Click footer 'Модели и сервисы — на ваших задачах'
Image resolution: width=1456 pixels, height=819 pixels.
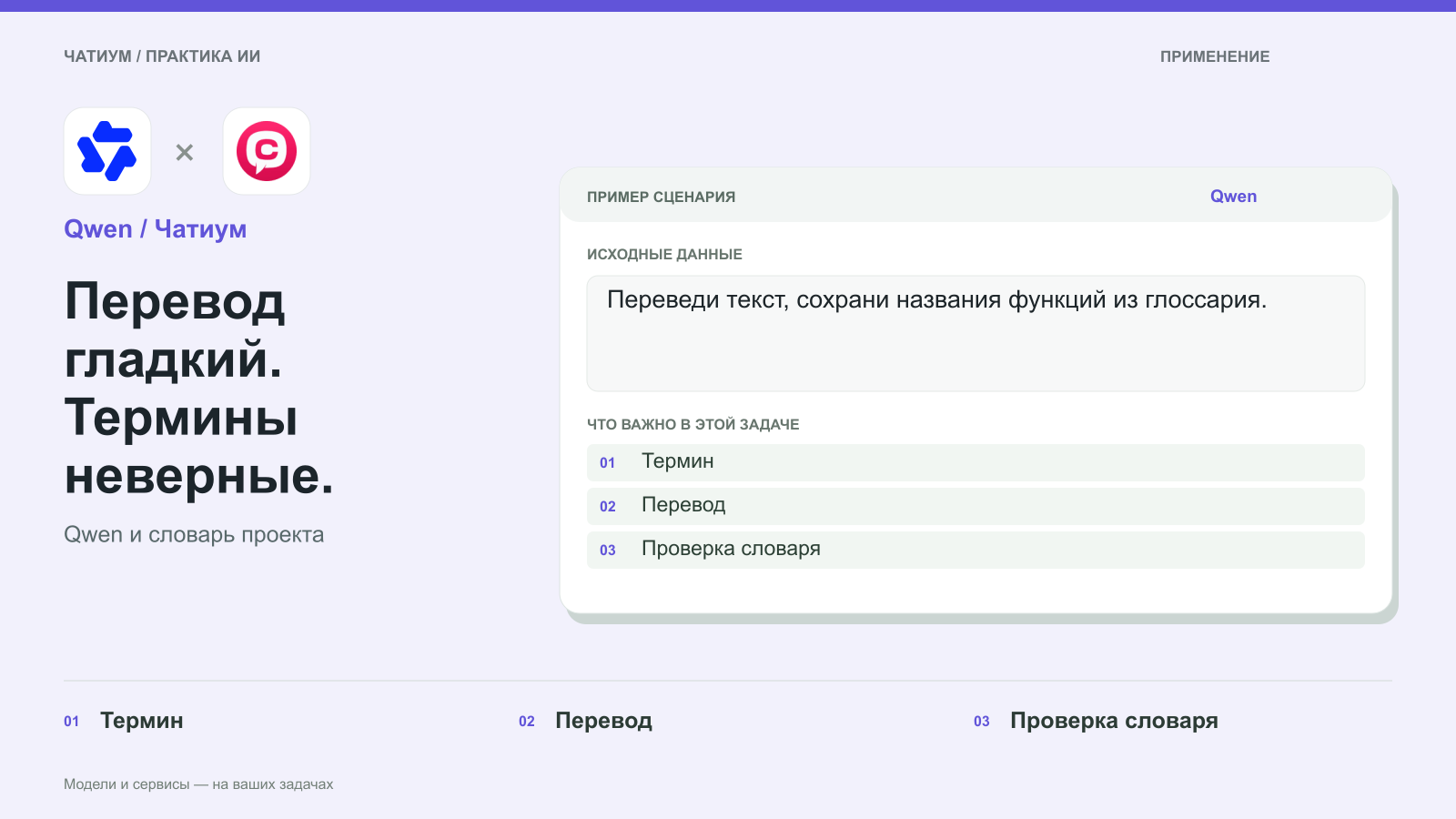pyautogui.click(x=198, y=784)
